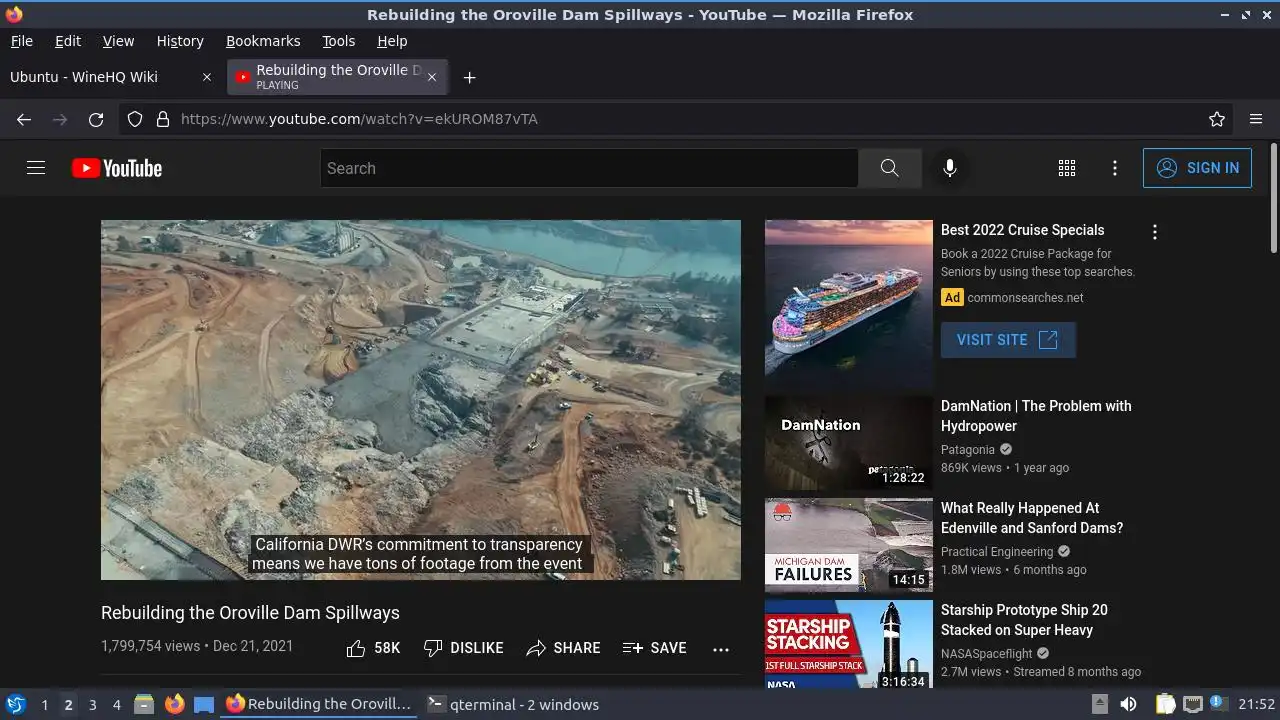Viewport: 1280px width, 720px height.
Task: Open the Starship Stacking thumbnail
Action: tap(849, 644)
